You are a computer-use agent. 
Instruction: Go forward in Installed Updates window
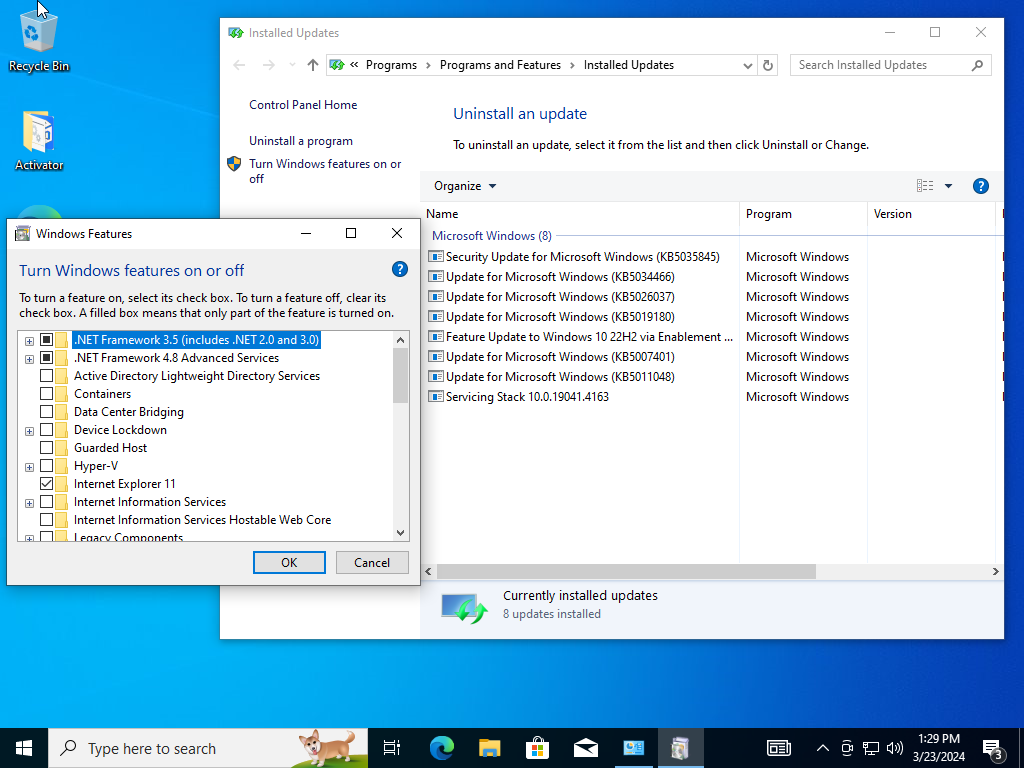click(x=268, y=65)
